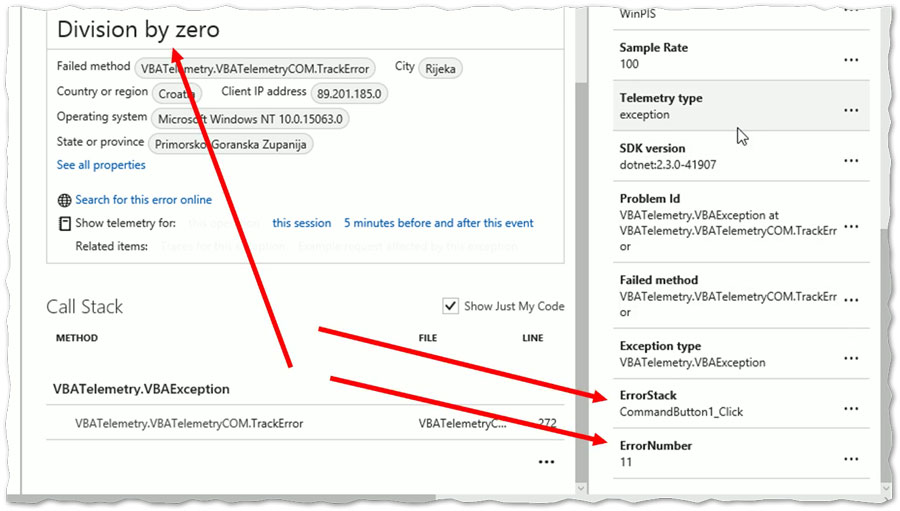Open the ellipsis menu for Telemetry type
The width and height of the screenshot is (900, 511).
point(851,110)
